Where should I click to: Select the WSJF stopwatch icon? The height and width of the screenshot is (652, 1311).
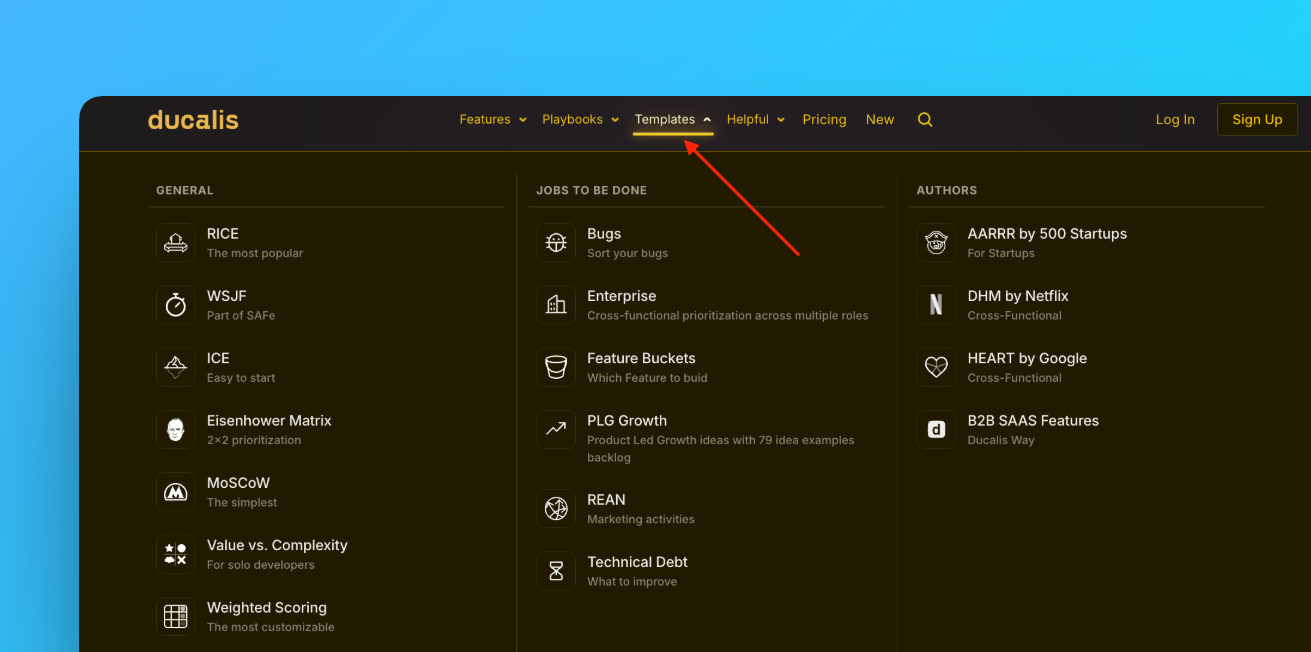coord(176,305)
